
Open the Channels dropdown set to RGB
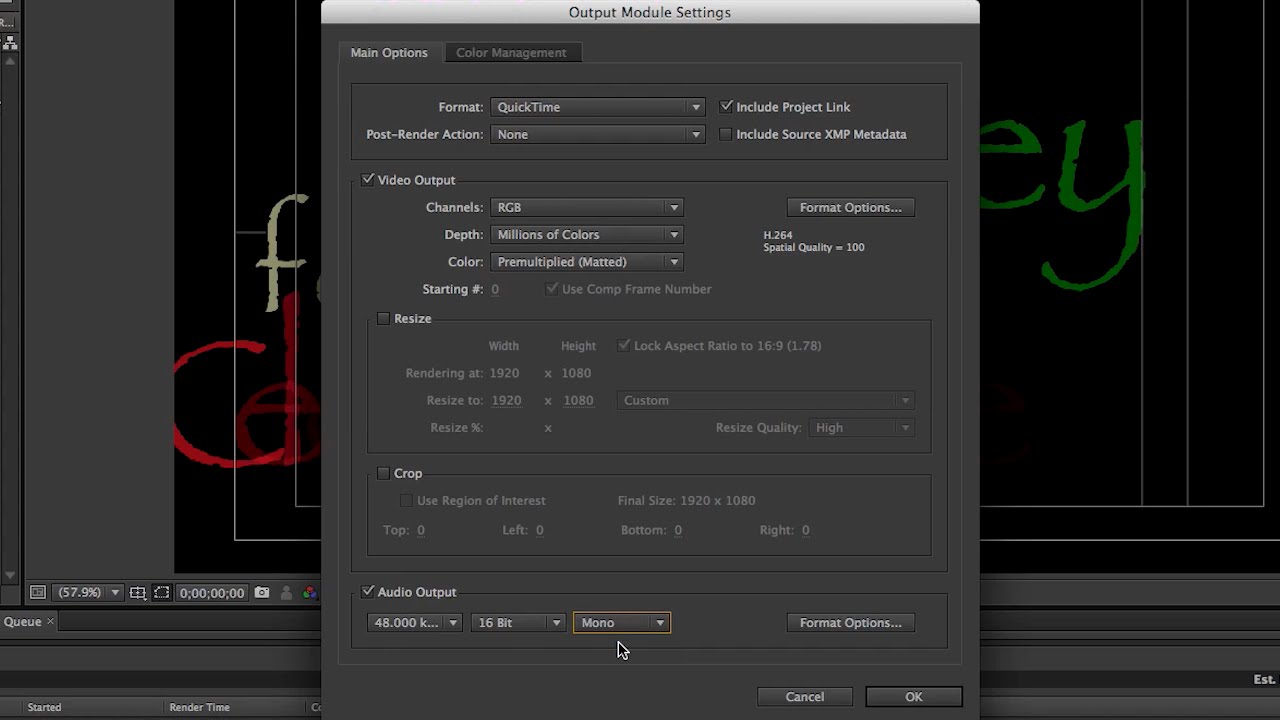tap(586, 207)
